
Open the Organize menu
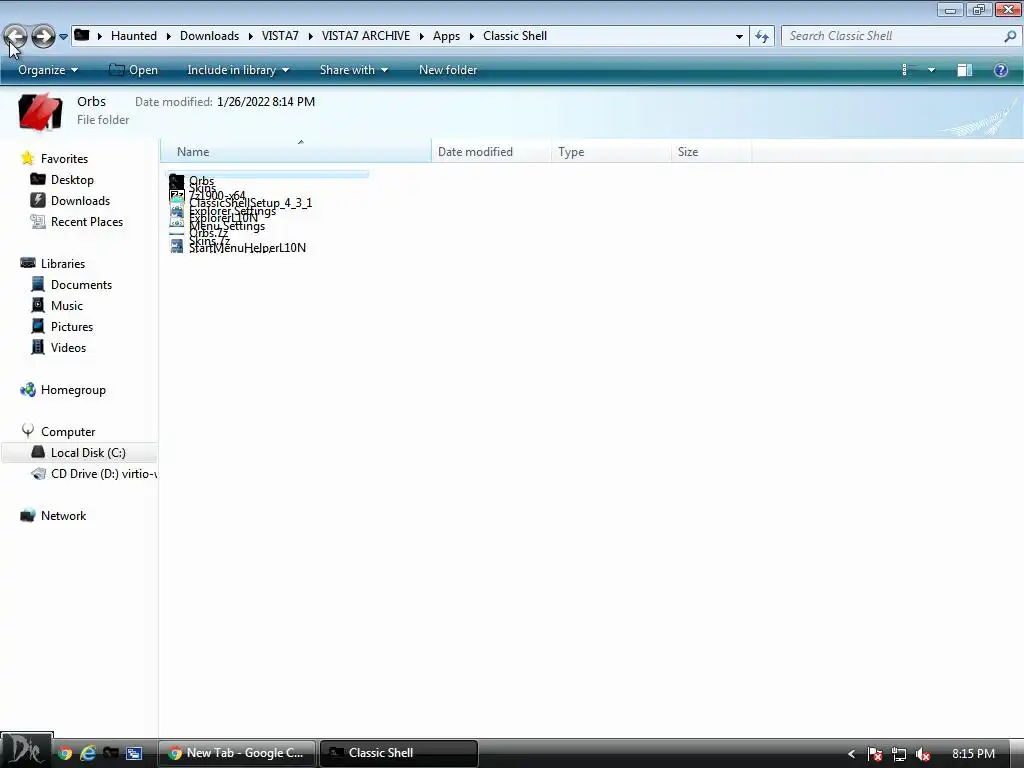click(x=48, y=70)
